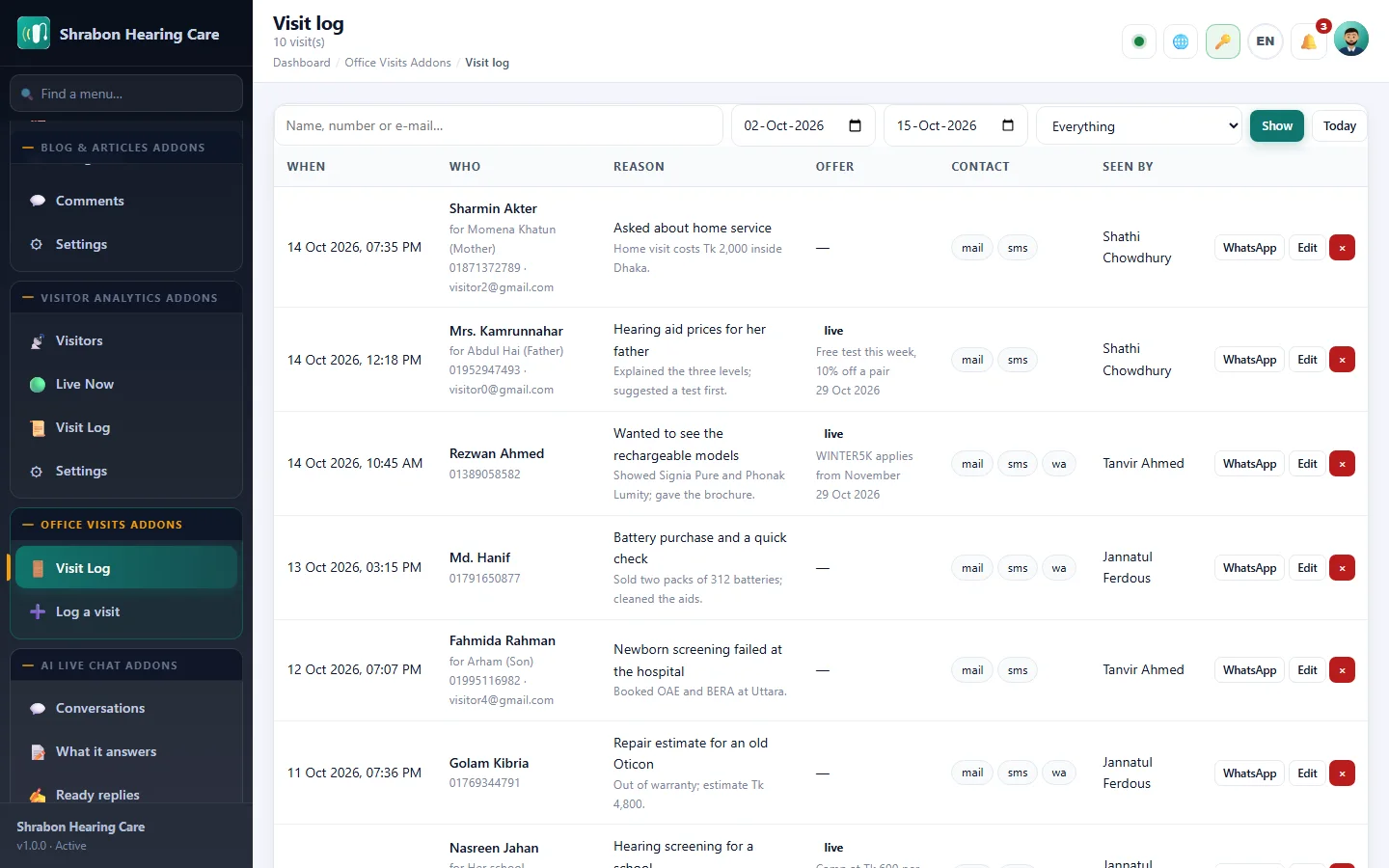Focus the Name, number or e-mail search box

click(499, 126)
